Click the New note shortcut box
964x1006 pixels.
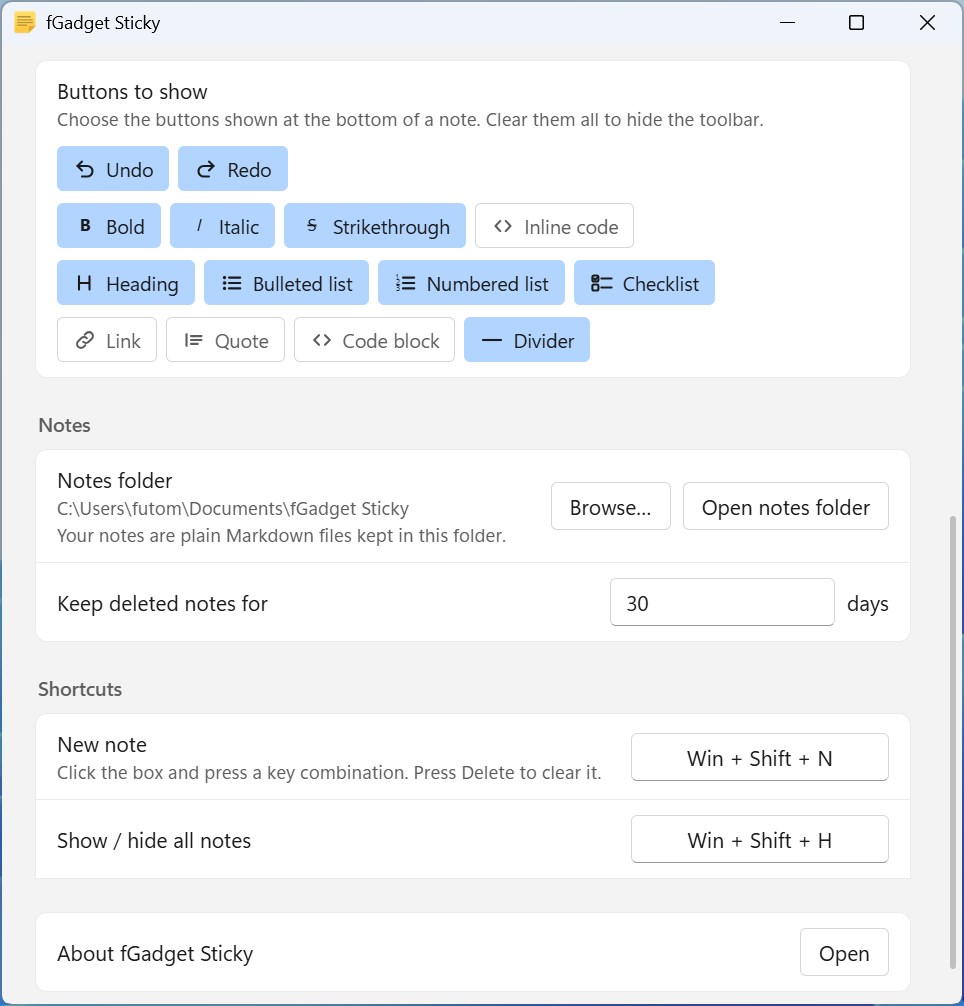click(x=759, y=758)
